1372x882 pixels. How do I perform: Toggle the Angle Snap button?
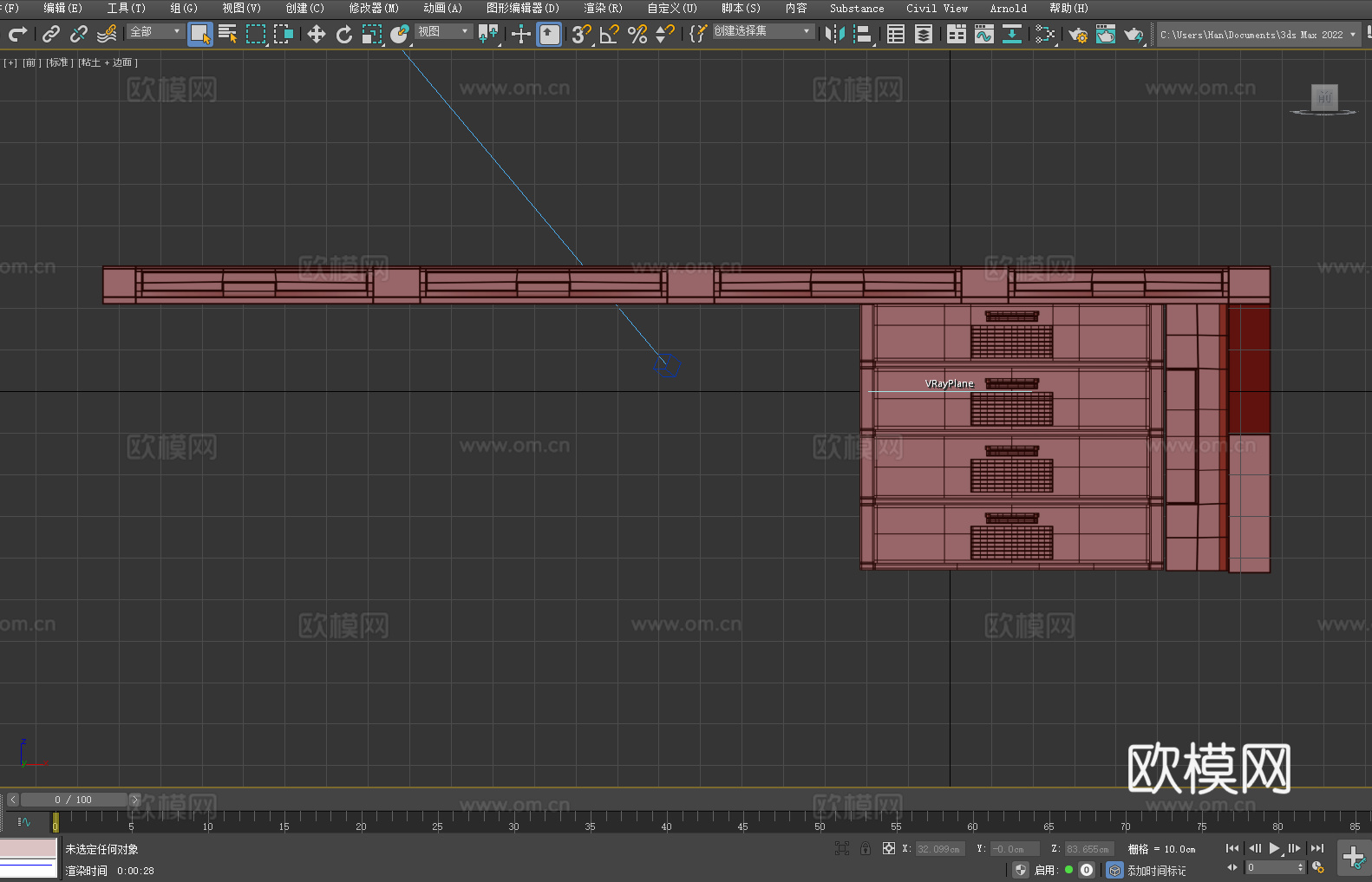[x=610, y=34]
